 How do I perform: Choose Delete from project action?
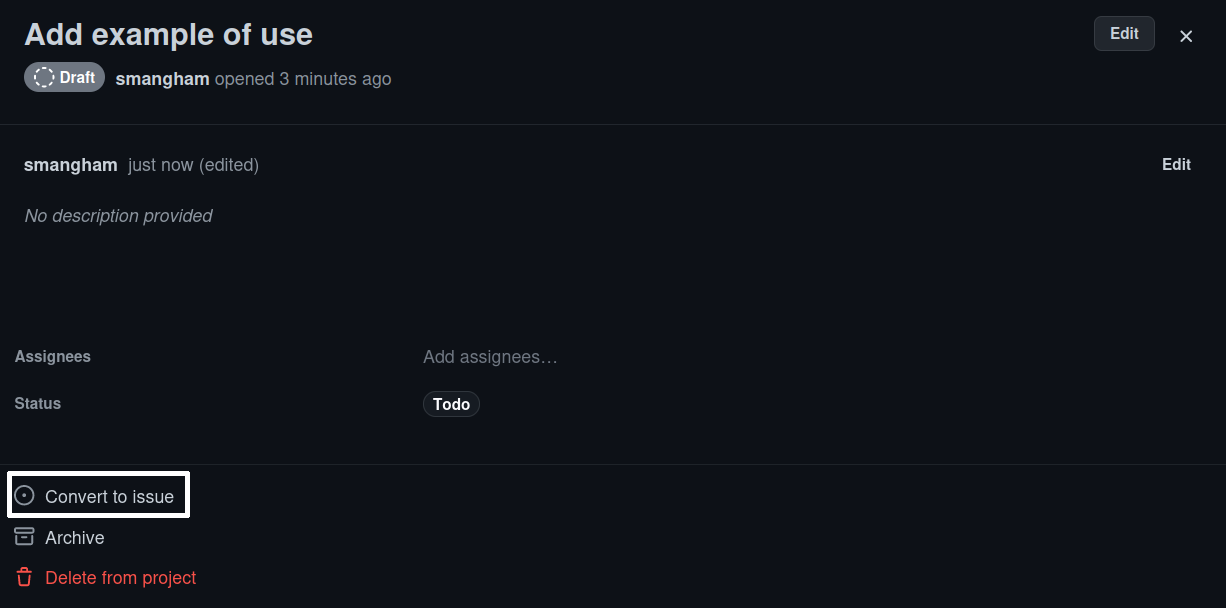coord(120,577)
